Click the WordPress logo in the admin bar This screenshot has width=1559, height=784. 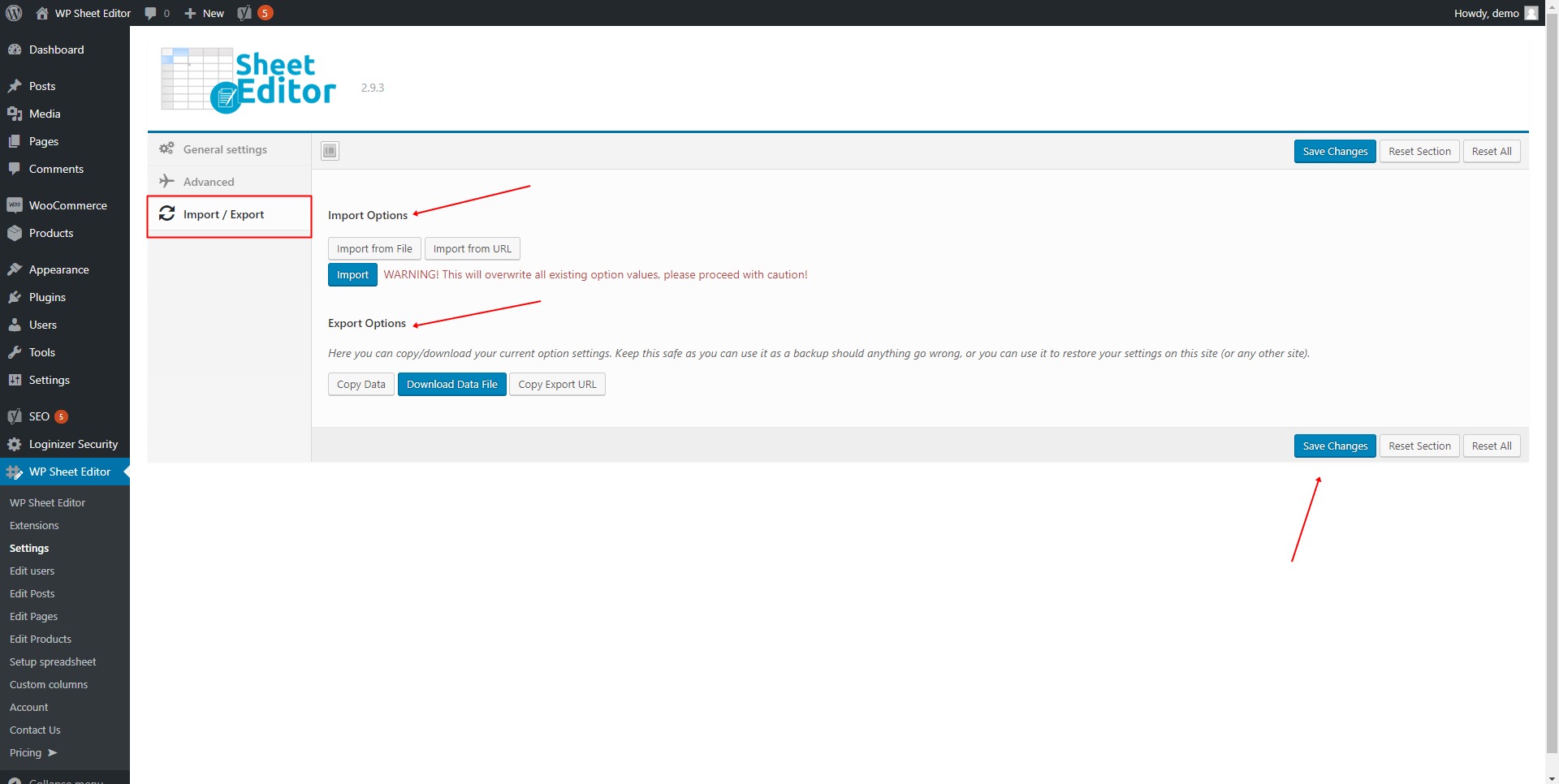(x=13, y=13)
